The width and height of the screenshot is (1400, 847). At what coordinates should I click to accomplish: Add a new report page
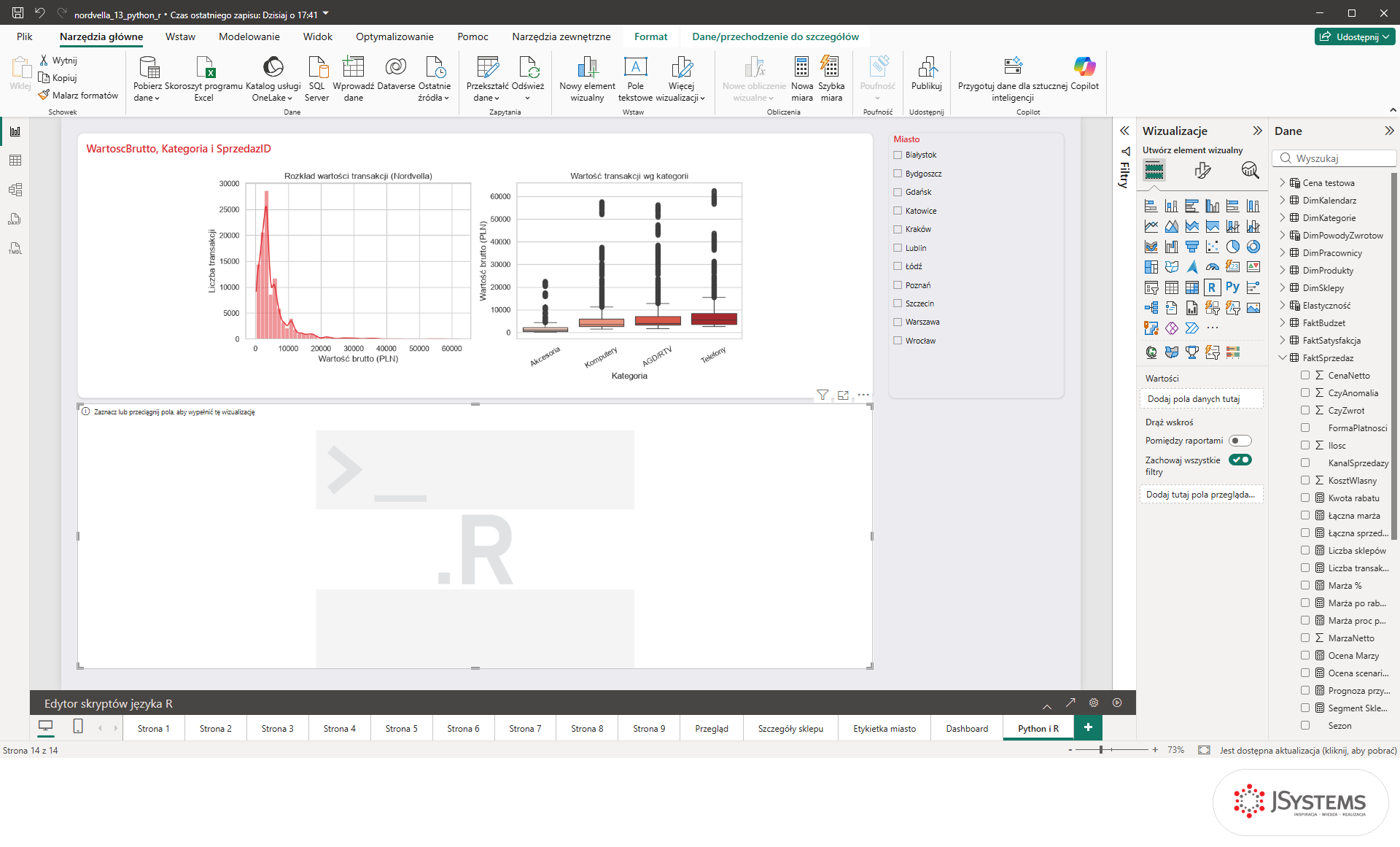1088,727
